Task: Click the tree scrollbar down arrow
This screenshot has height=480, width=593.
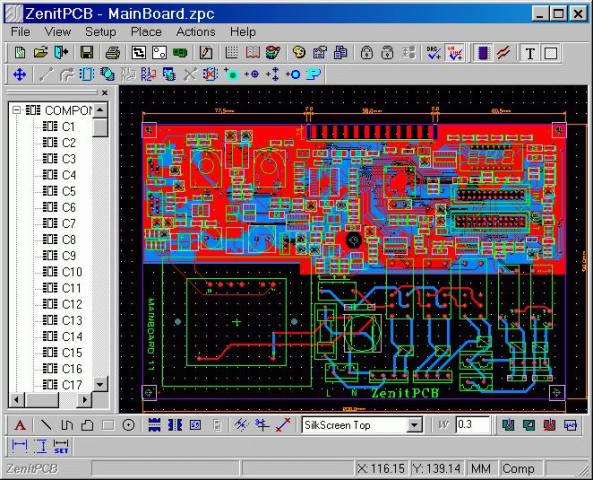Action: [x=100, y=384]
